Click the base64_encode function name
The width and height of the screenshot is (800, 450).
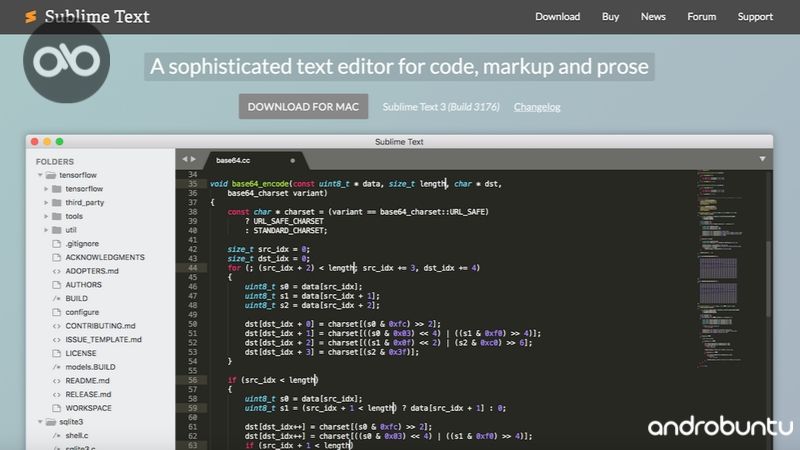[260, 184]
